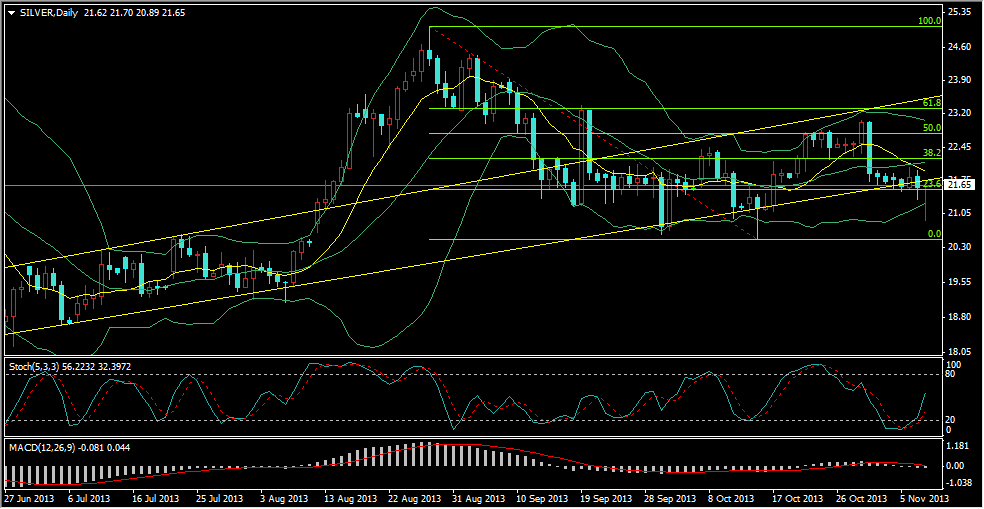Click the Stochastic 100 scale label
984x509 pixels.
(953, 365)
